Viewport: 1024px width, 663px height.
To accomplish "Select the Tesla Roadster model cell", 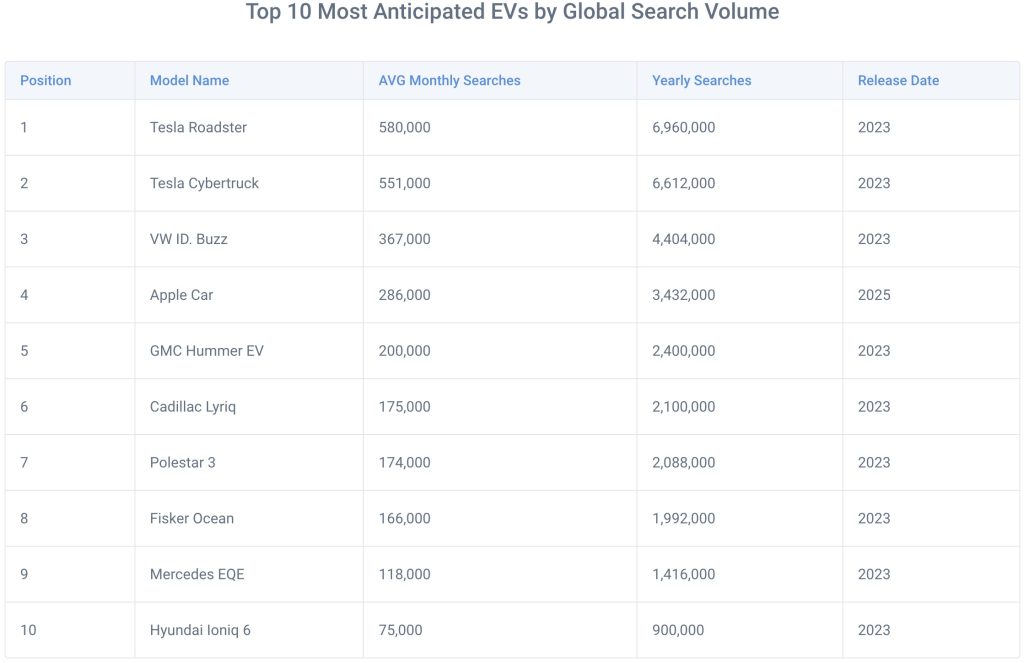I will tap(198, 127).
